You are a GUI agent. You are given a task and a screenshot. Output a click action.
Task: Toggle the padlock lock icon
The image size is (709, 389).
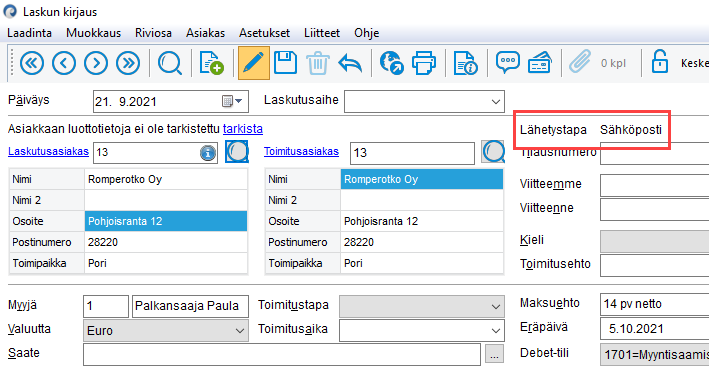point(659,62)
